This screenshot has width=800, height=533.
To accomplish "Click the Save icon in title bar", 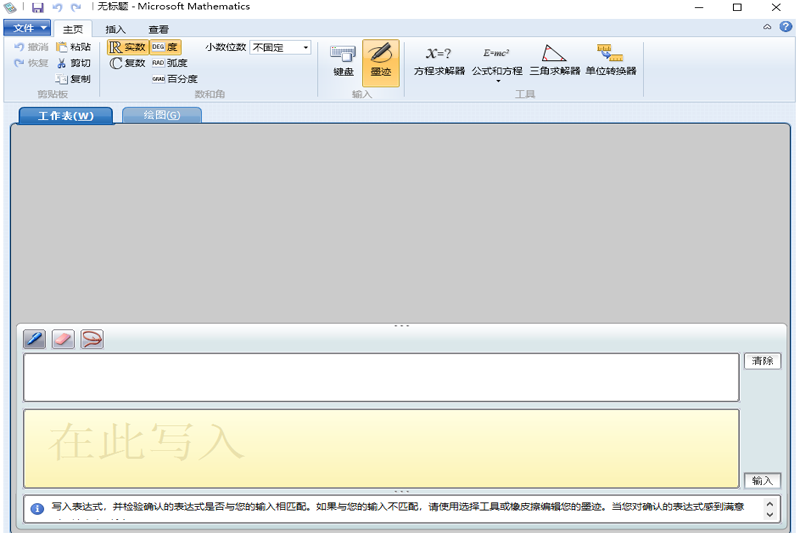I will pos(38,8).
